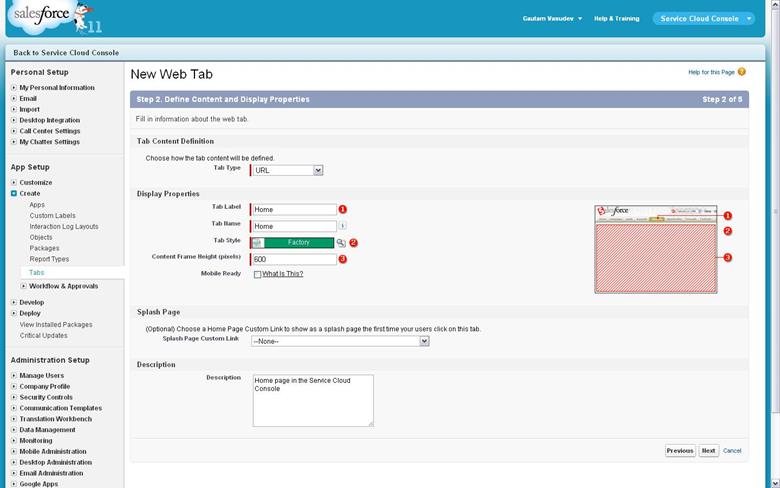Screen dimensions: 780x488
Task: Click the factory icon in Tab Style
Action: (x=258, y=243)
